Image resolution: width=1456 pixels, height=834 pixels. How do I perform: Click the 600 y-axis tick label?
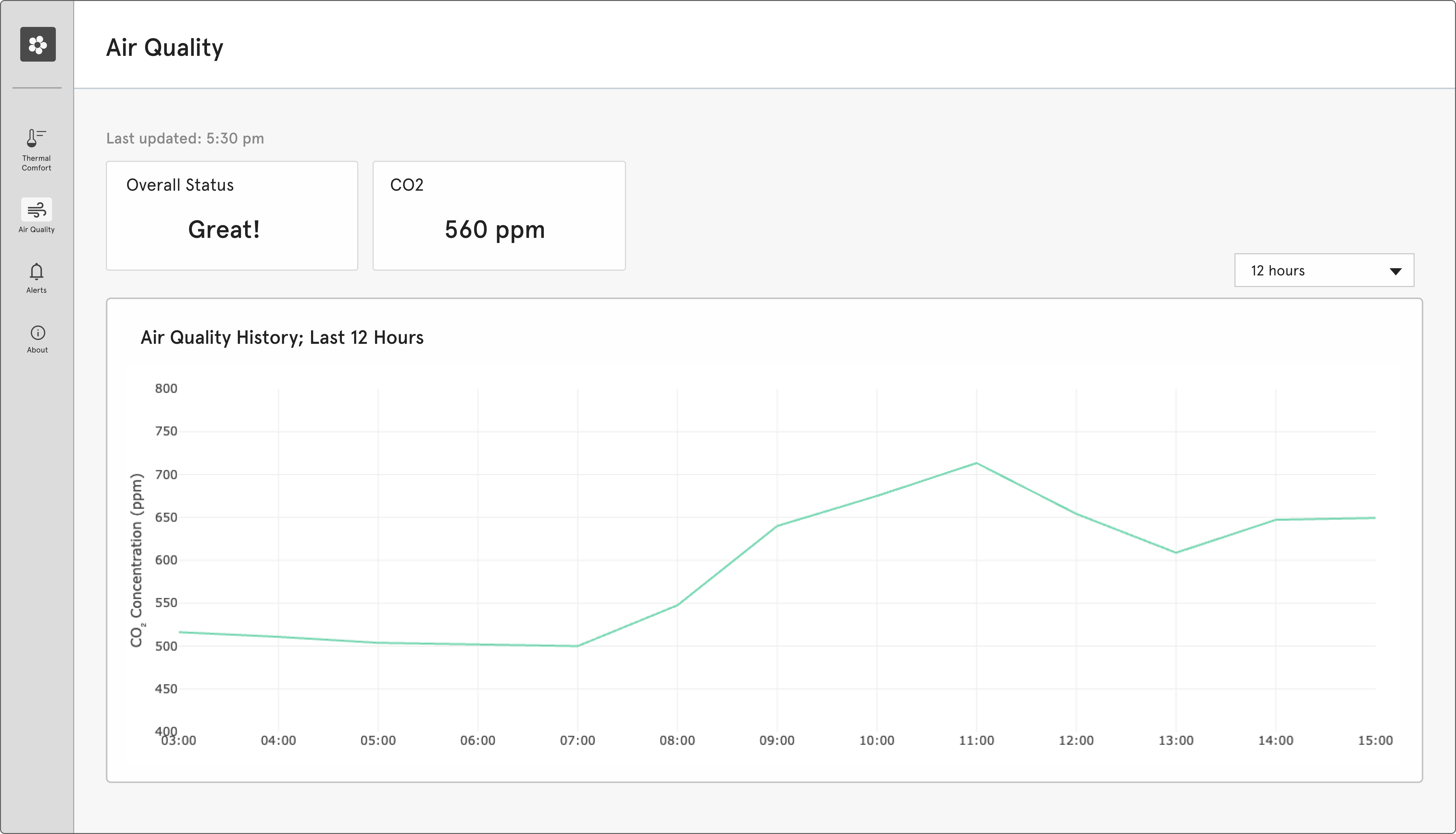[x=166, y=560]
